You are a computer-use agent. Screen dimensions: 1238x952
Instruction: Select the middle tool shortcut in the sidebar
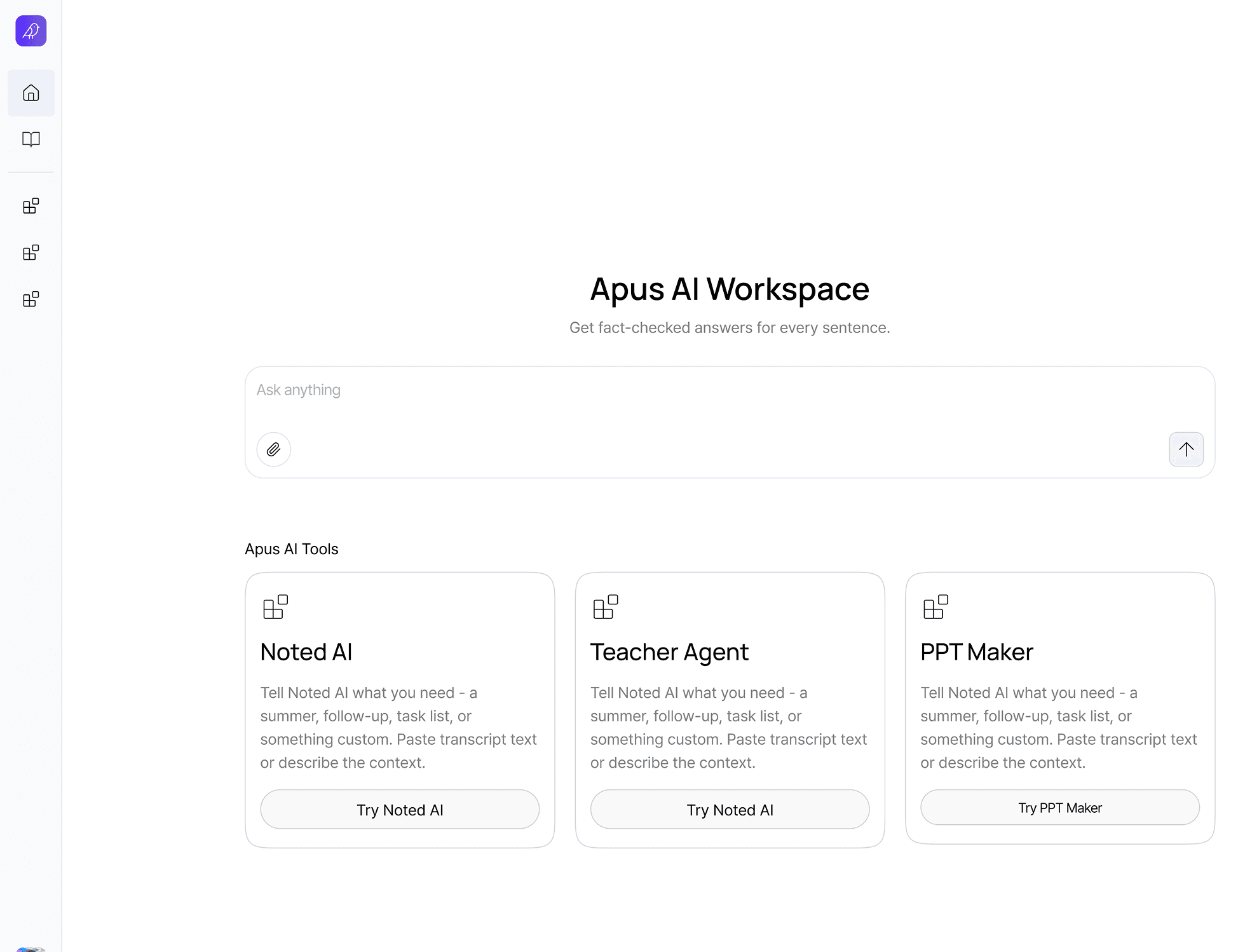click(31, 252)
